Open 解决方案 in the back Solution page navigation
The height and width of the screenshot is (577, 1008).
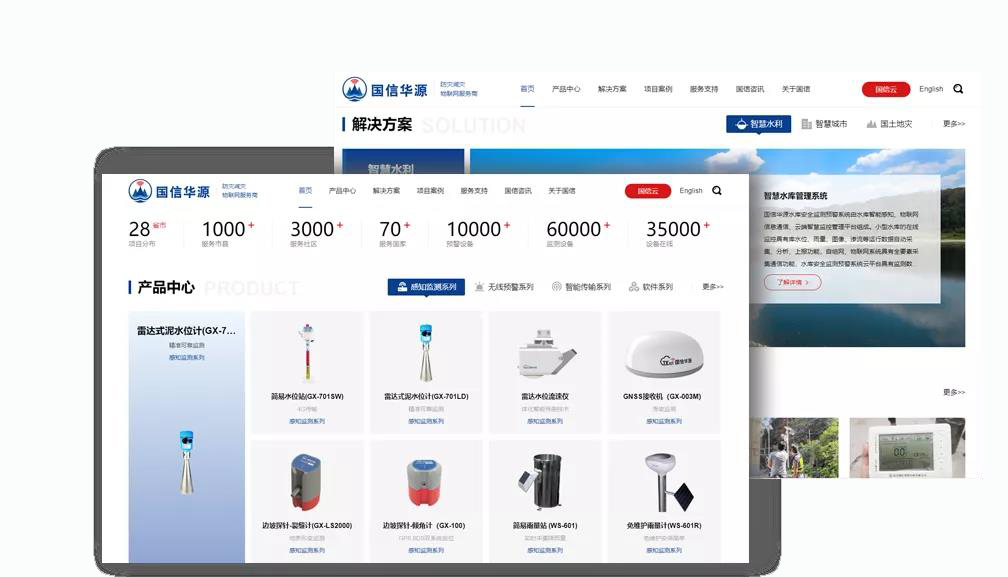(x=612, y=89)
